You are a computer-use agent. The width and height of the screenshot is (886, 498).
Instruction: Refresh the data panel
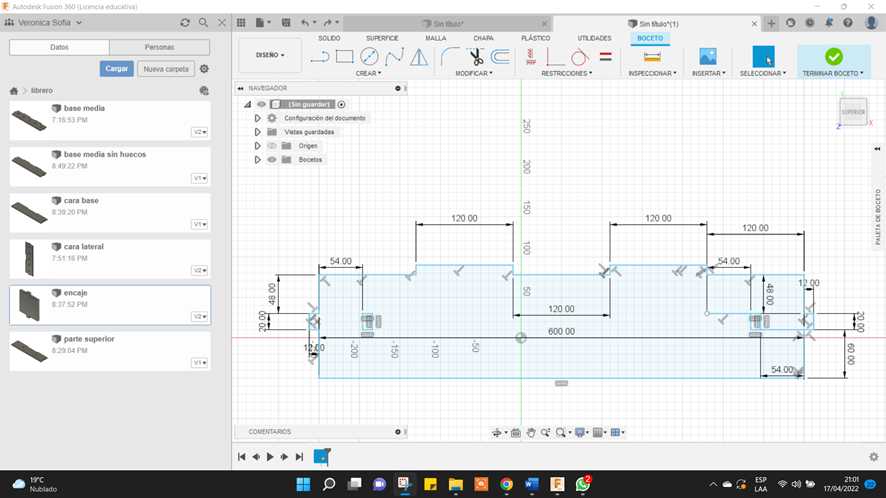point(185,23)
